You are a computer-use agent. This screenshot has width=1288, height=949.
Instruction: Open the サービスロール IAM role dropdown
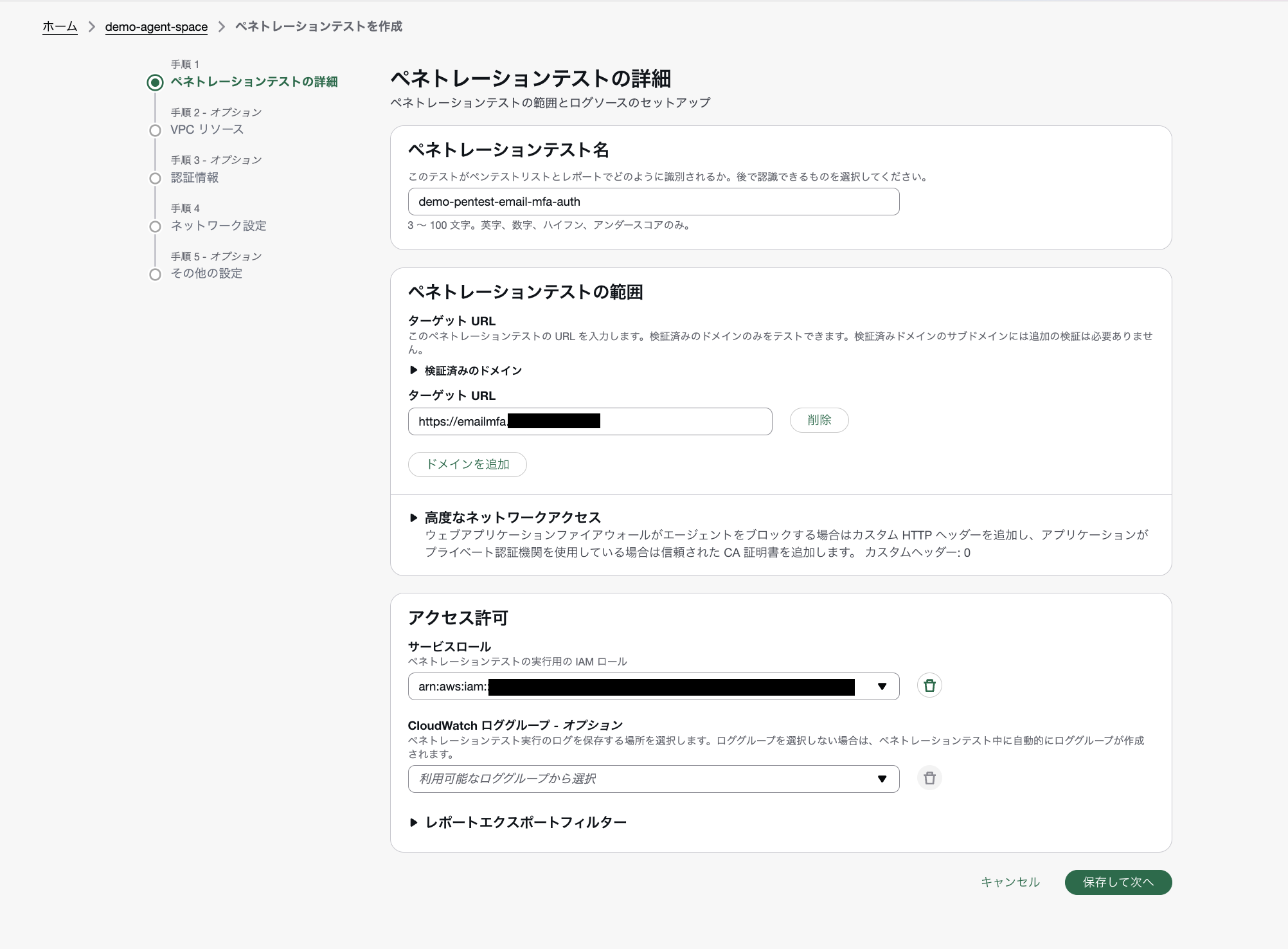654,686
